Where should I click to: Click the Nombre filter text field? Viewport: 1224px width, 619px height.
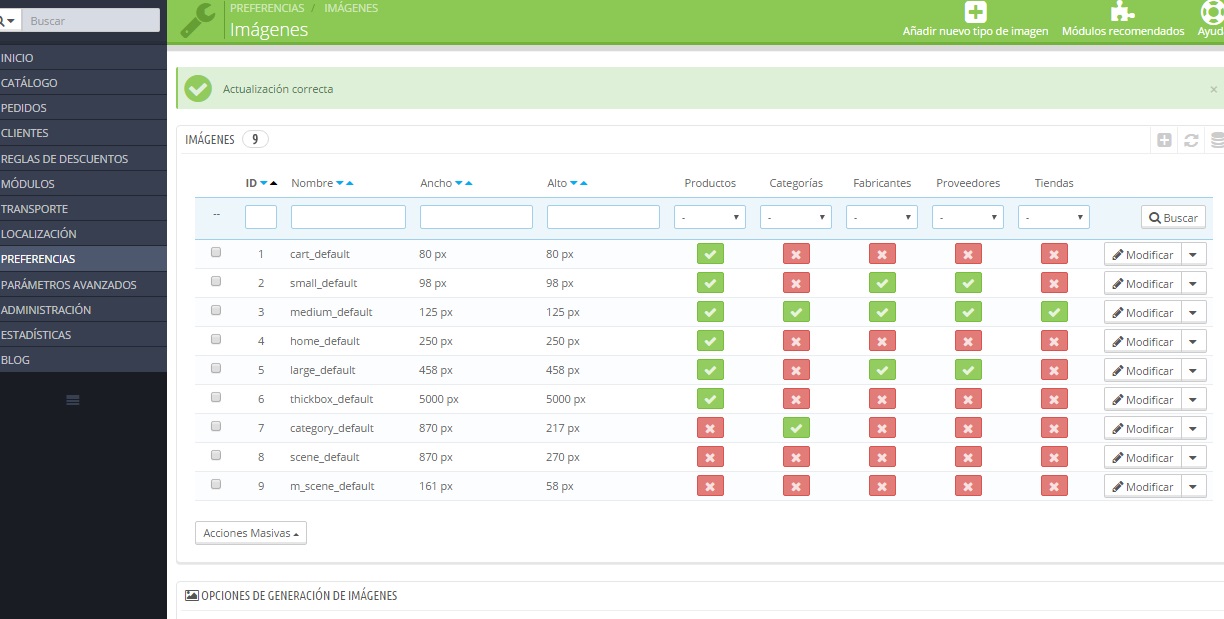[348, 217]
